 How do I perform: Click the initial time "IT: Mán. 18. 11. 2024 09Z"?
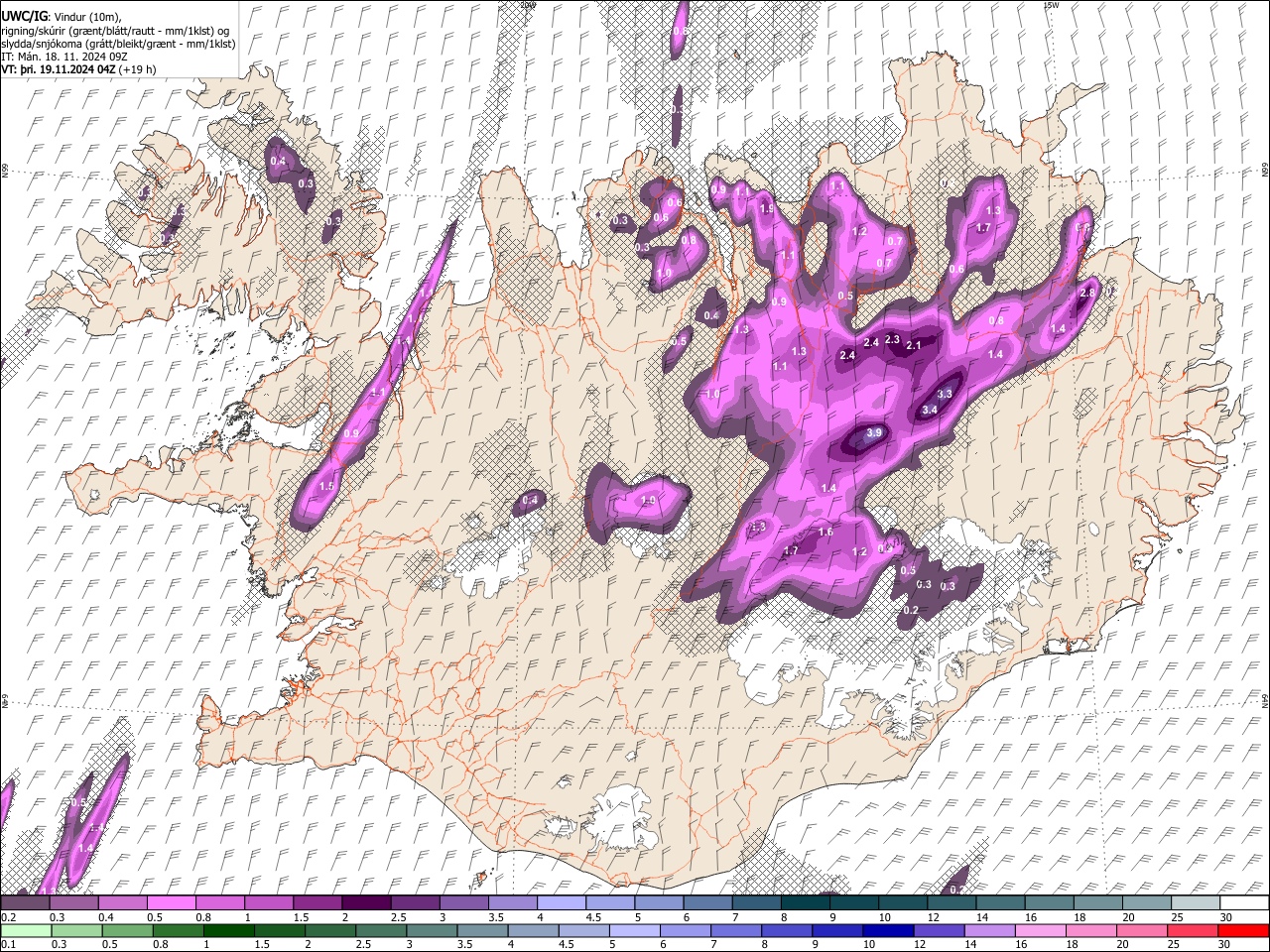point(64,57)
